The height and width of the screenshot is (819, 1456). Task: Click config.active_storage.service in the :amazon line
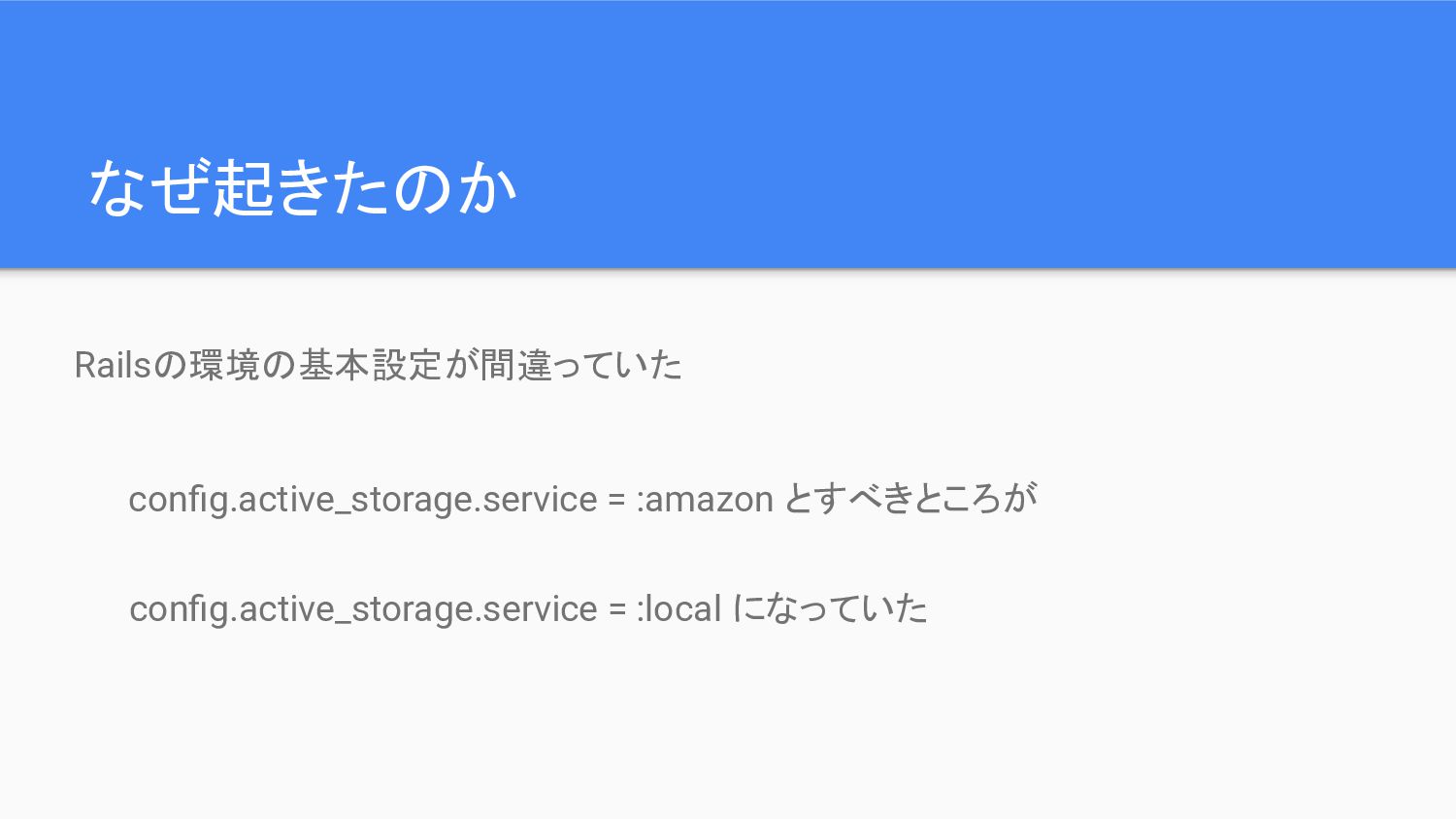pyautogui.click(x=362, y=500)
